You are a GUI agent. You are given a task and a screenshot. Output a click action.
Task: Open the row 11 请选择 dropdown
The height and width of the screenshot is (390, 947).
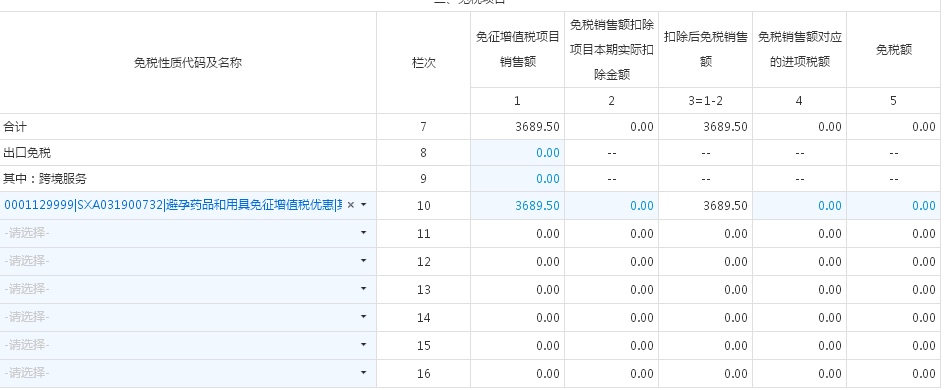pos(188,234)
